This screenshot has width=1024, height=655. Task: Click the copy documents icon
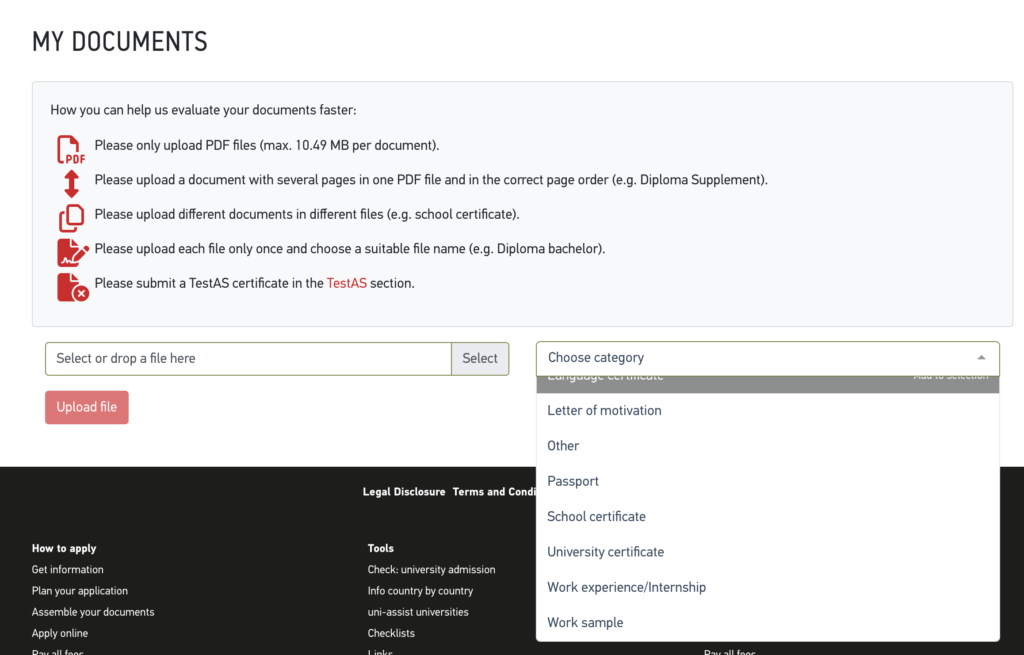(71, 217)
